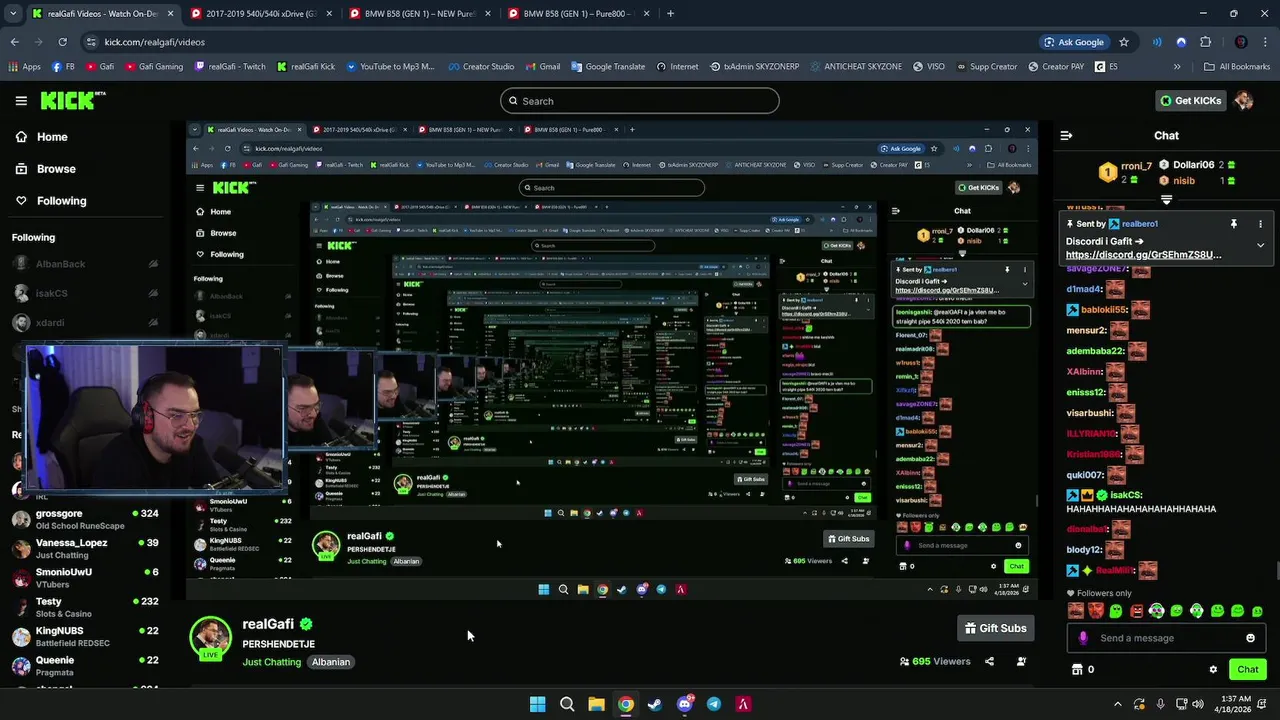Open the browser extensions puzzle icon
This screenshot has width=1280, height=720.
pos(1205,42)
